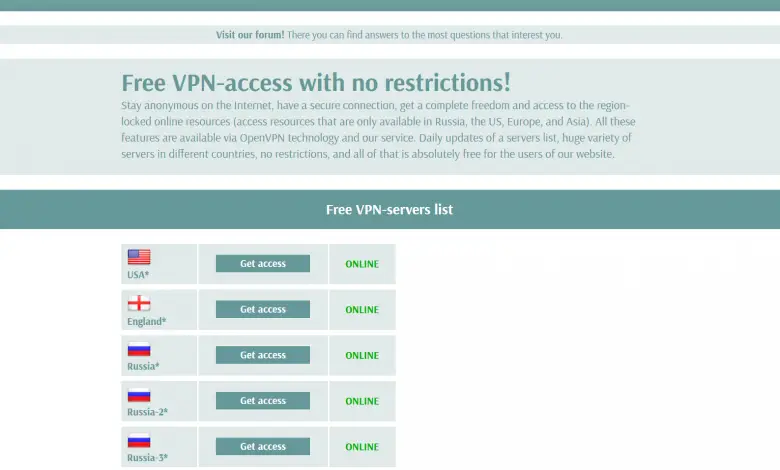Screen dimensions: 780x470
Task: Click the USA flag icon
Action: click(139, 257)
